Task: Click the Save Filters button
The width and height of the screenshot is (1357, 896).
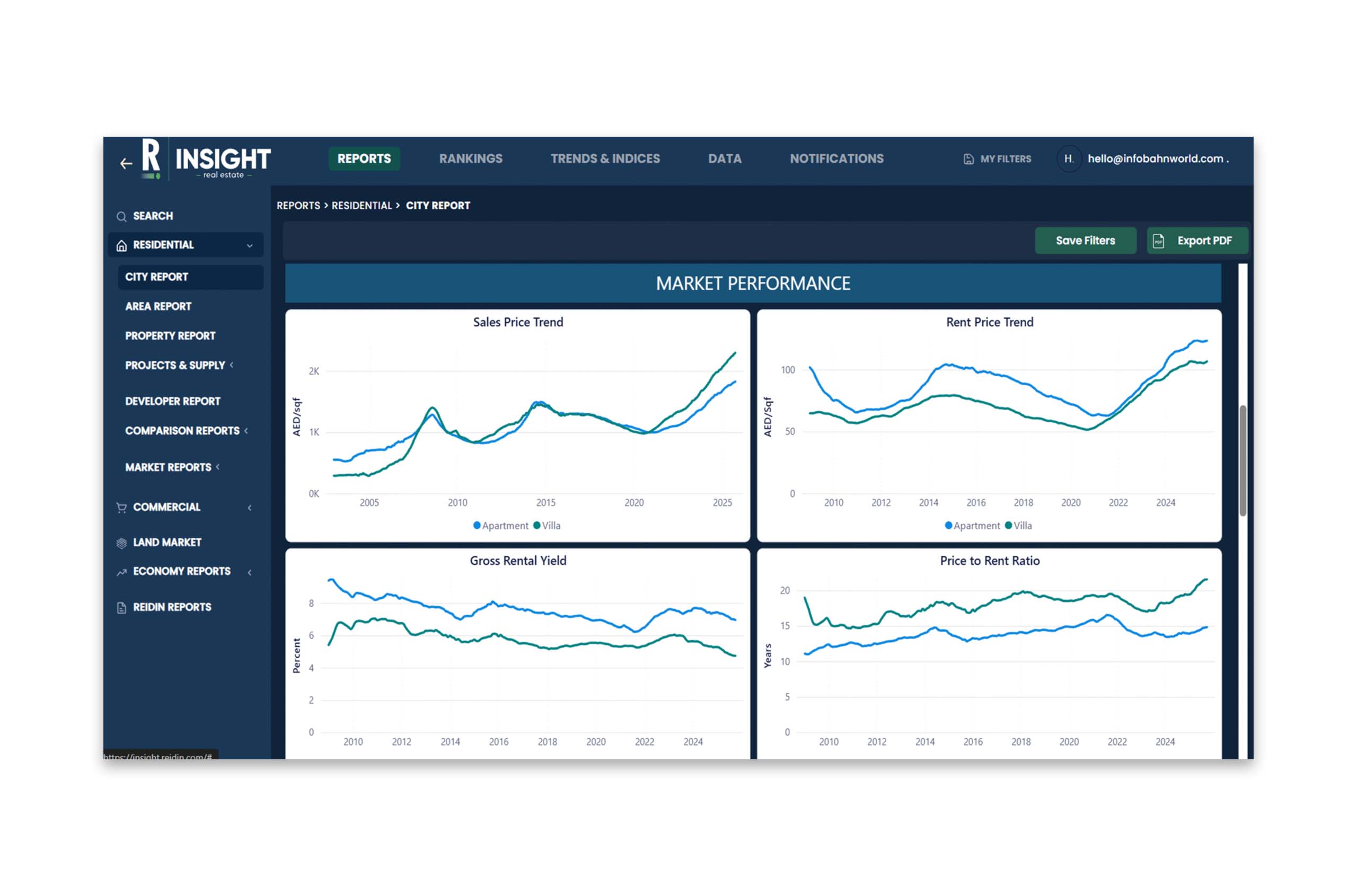Action: pyautogui.click(x=1085, y=241)
